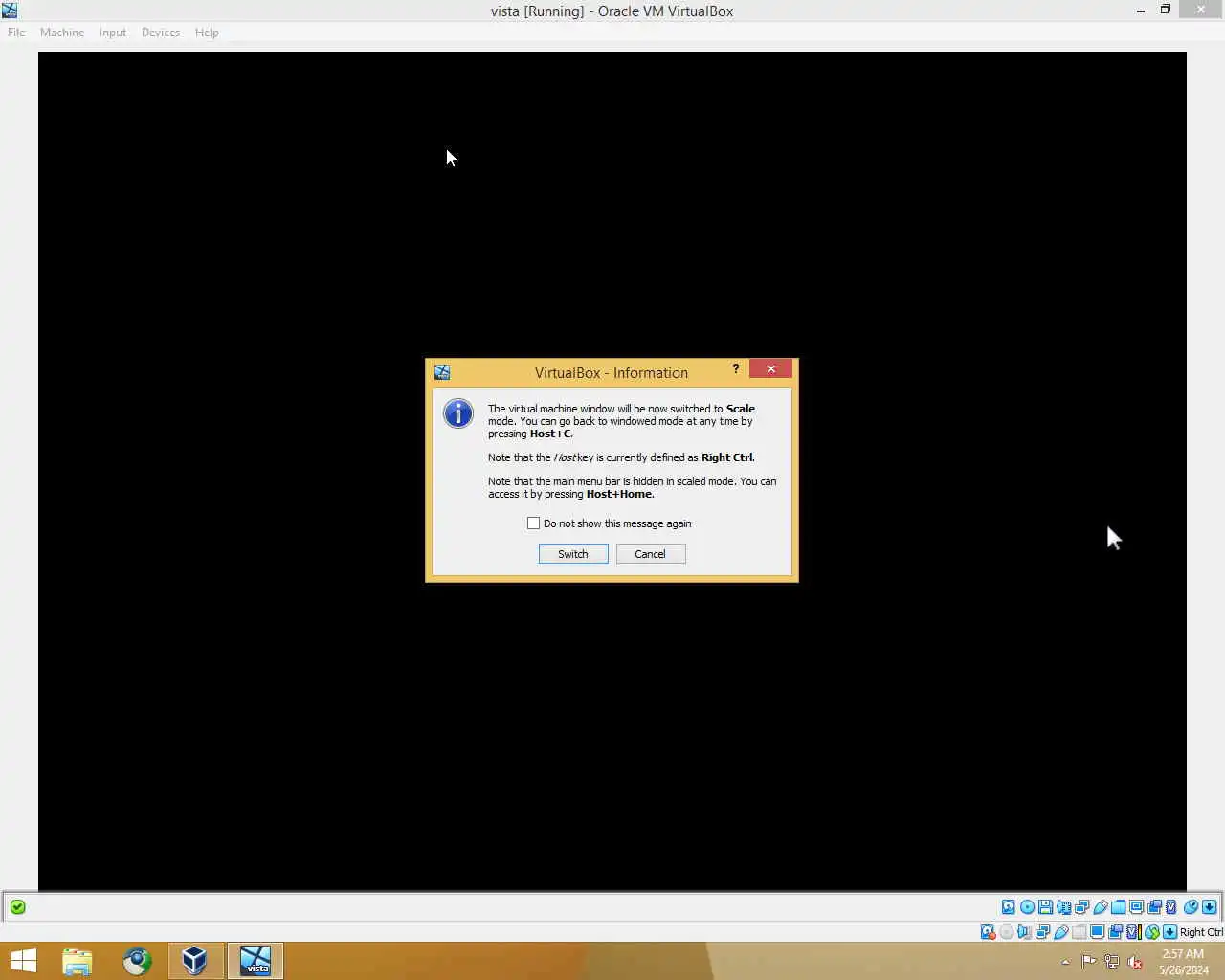Image resolution: width=1225 pixels, height=980 pixels.
Task: Open the Machine menu
Action: coord(62,33)
